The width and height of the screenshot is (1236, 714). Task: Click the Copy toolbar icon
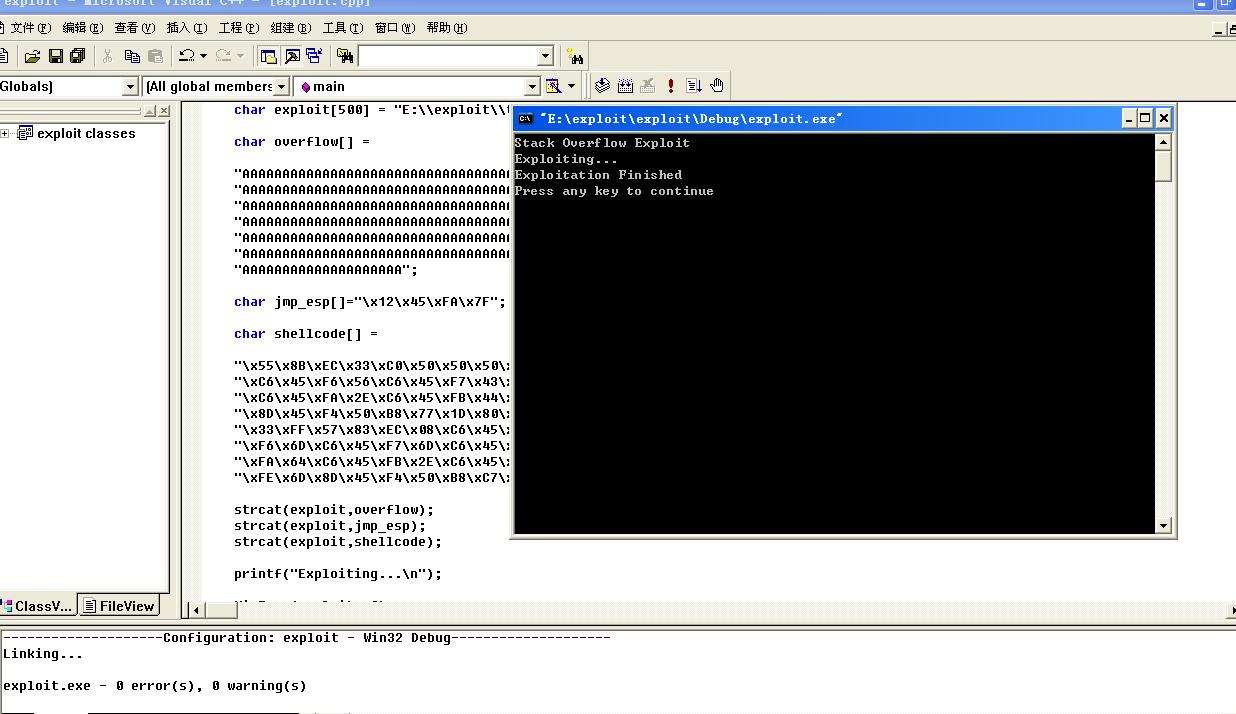[x=132, y=56]
